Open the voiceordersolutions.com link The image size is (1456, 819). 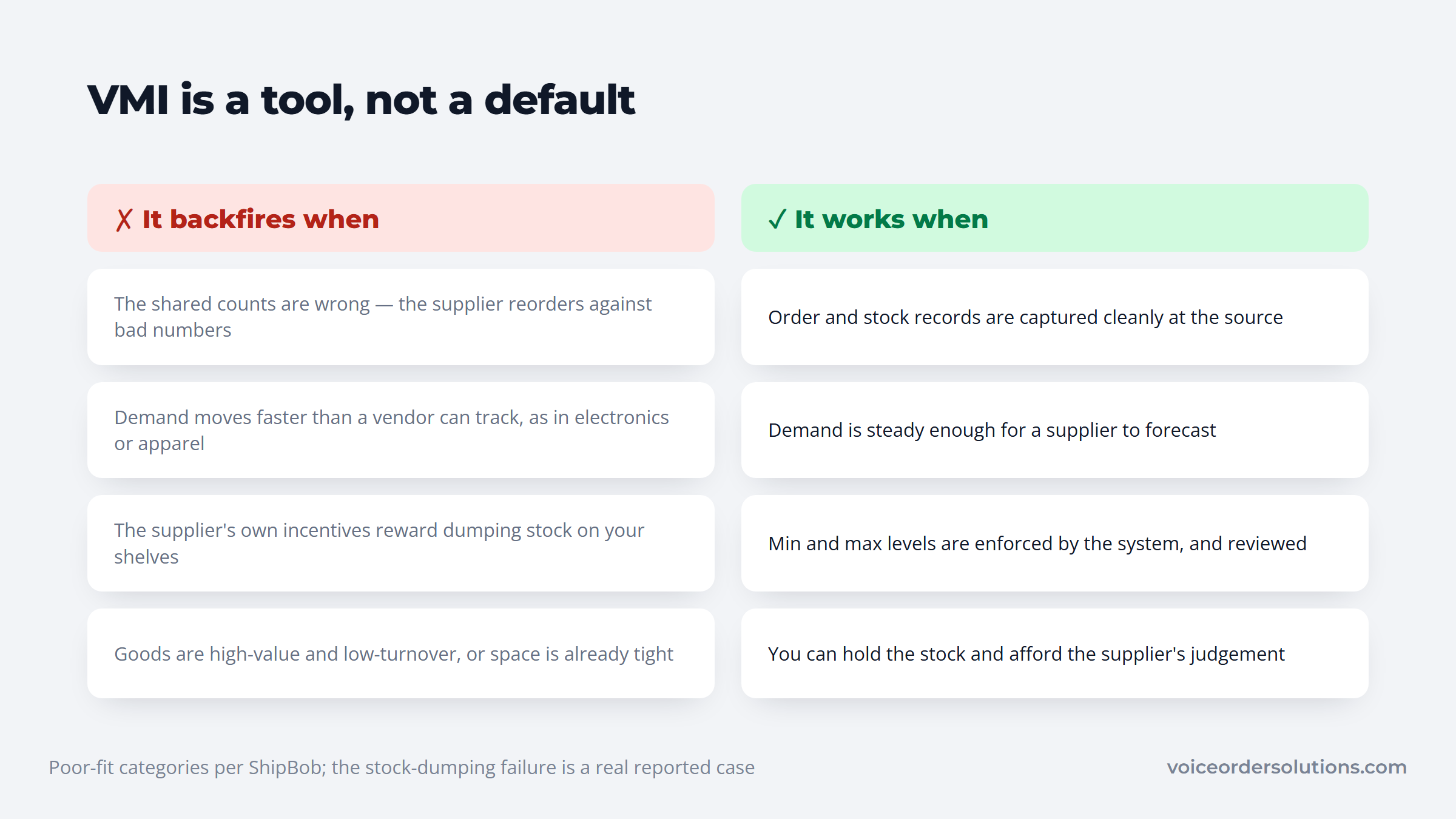click(x=1287, y=767)
